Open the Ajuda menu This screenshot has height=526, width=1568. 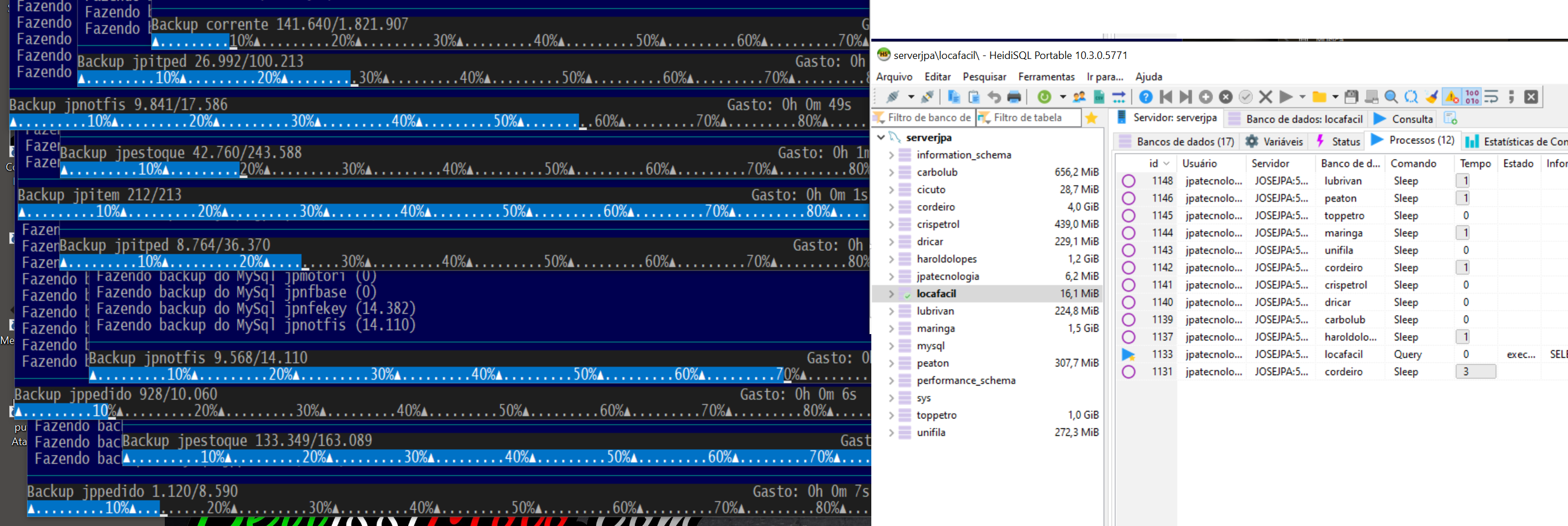click(x=1149, y=77)
